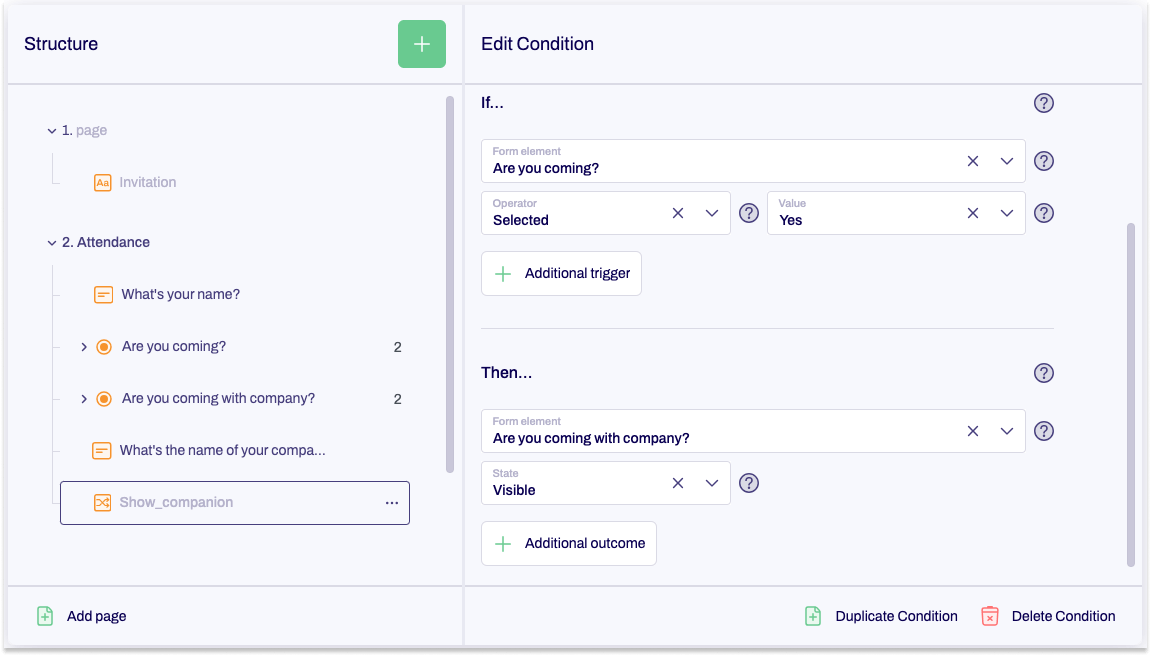Viewport: 1151px width, 656px height.
Task: Clear the Value field with its X button
Action: tap(972, 212)
